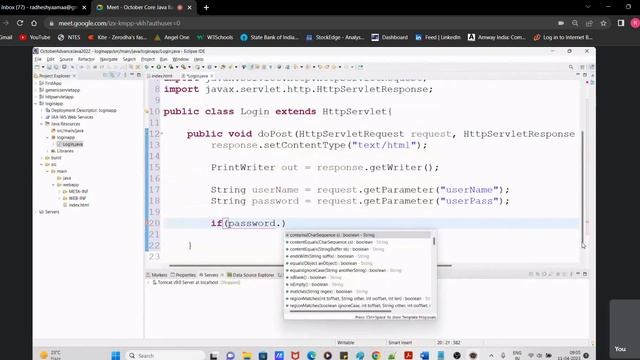Open the Run toolbar dropdown arrow
The height and width of the screenshot is (360, 640).
pyautogui.click(x=164, y=67)
